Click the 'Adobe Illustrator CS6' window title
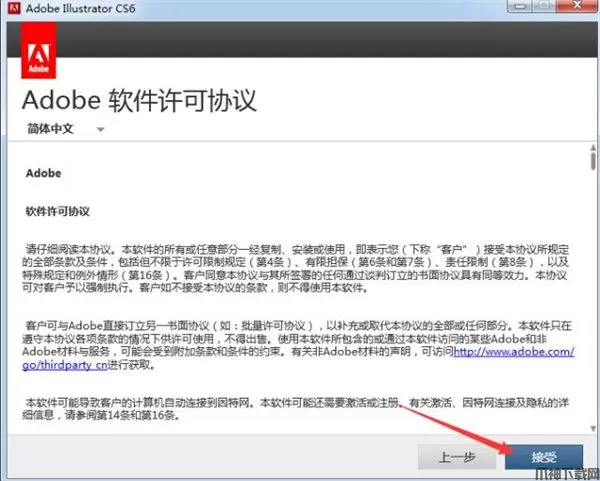Viewport: 600px width, 481px height. 80,8
